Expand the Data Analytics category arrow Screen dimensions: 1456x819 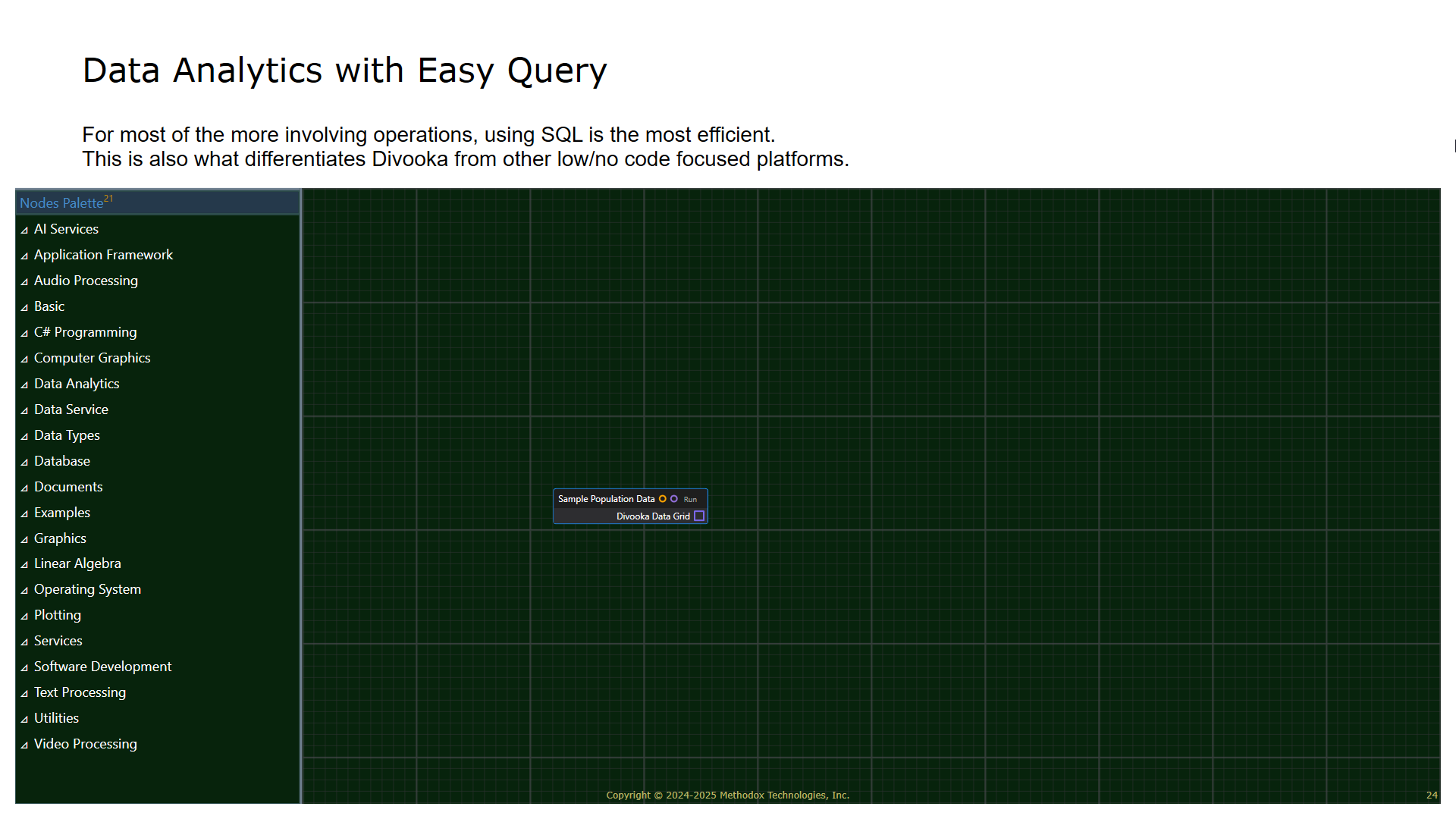pos(24,384)
